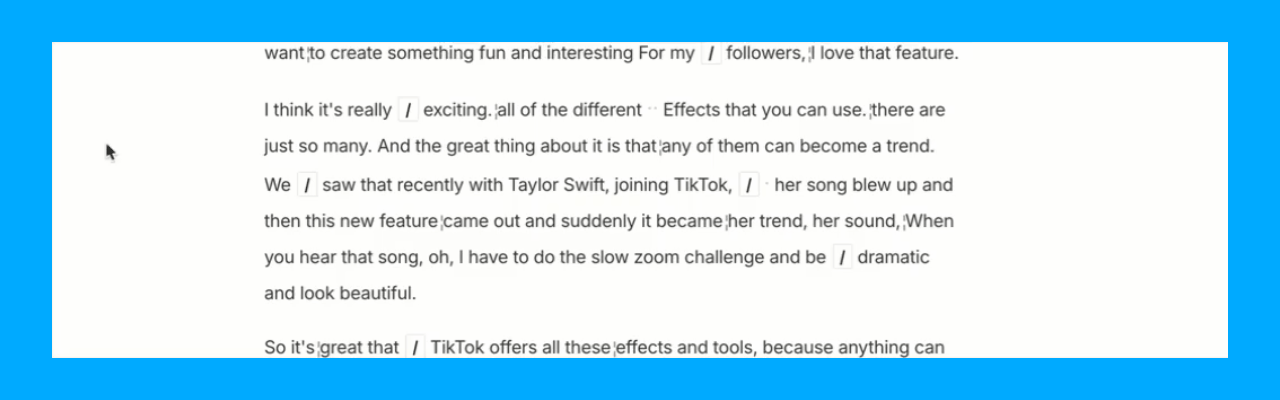1280x400 pixels.
Task: Click the gap dots marker before "Effects"
Action: click(x=652, y=109)
